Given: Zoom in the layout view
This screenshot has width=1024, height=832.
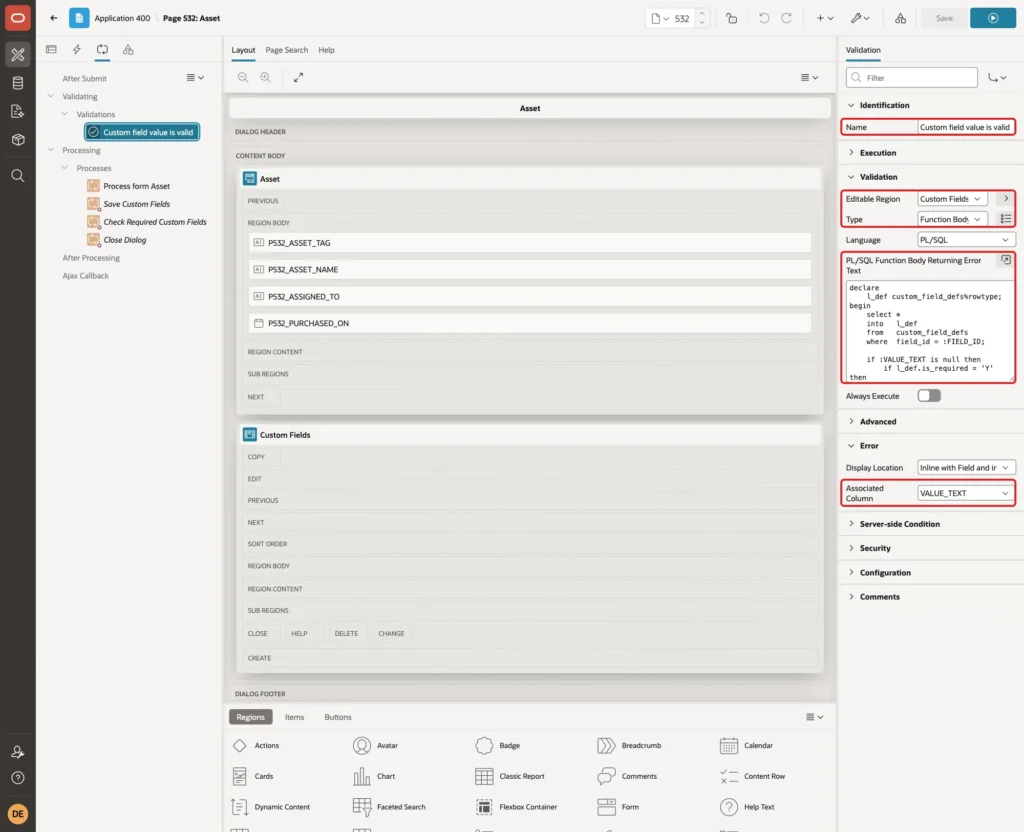Looking at the screenshot, I should point(266,78).
